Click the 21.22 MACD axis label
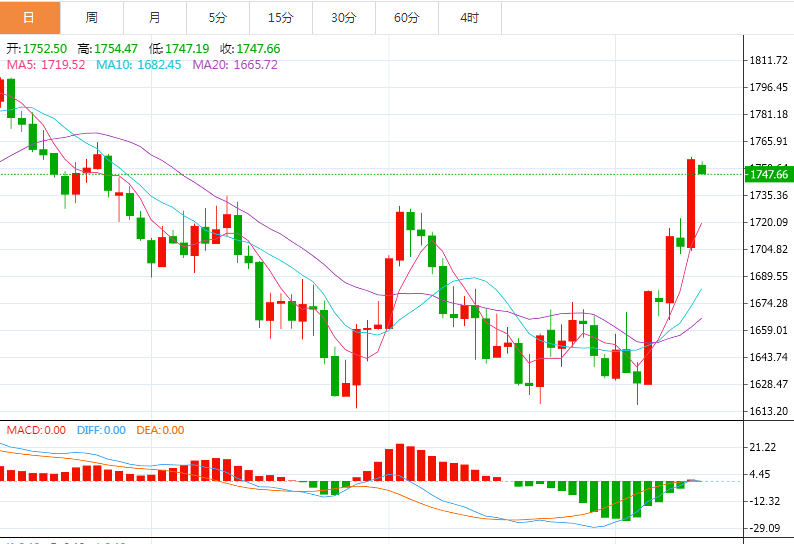This screenshot has width=794, height=544. click(x=763, y=447)
